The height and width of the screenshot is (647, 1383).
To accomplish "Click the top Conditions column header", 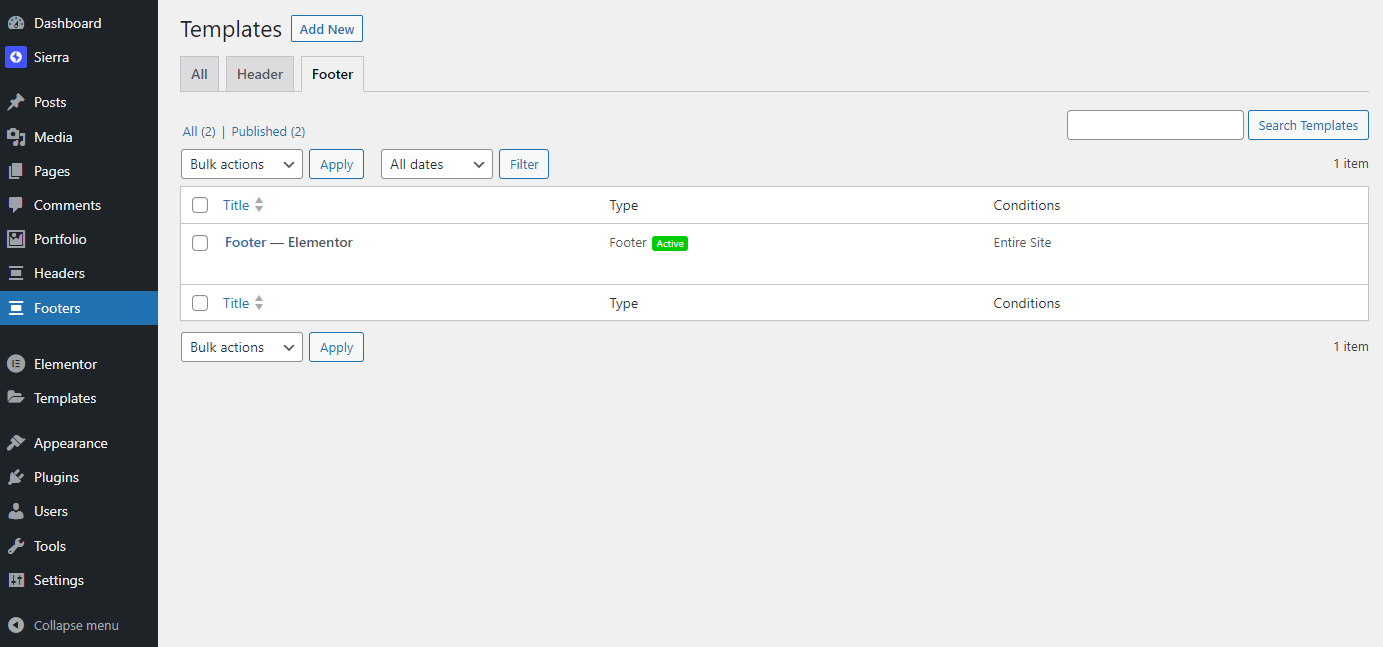I will click(x=1026, y=205).
